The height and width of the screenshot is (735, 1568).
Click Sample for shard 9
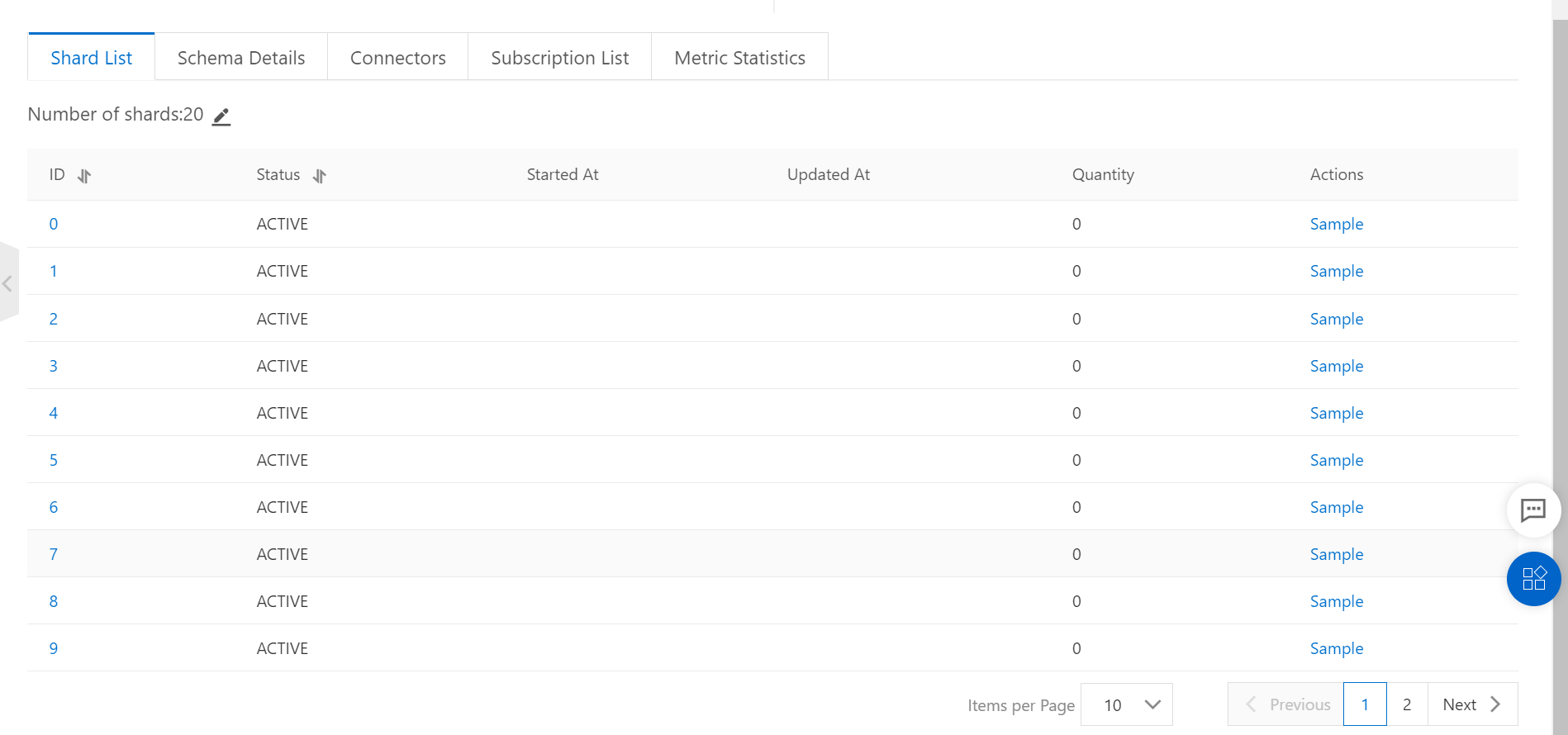click(x=1336, y=648)
